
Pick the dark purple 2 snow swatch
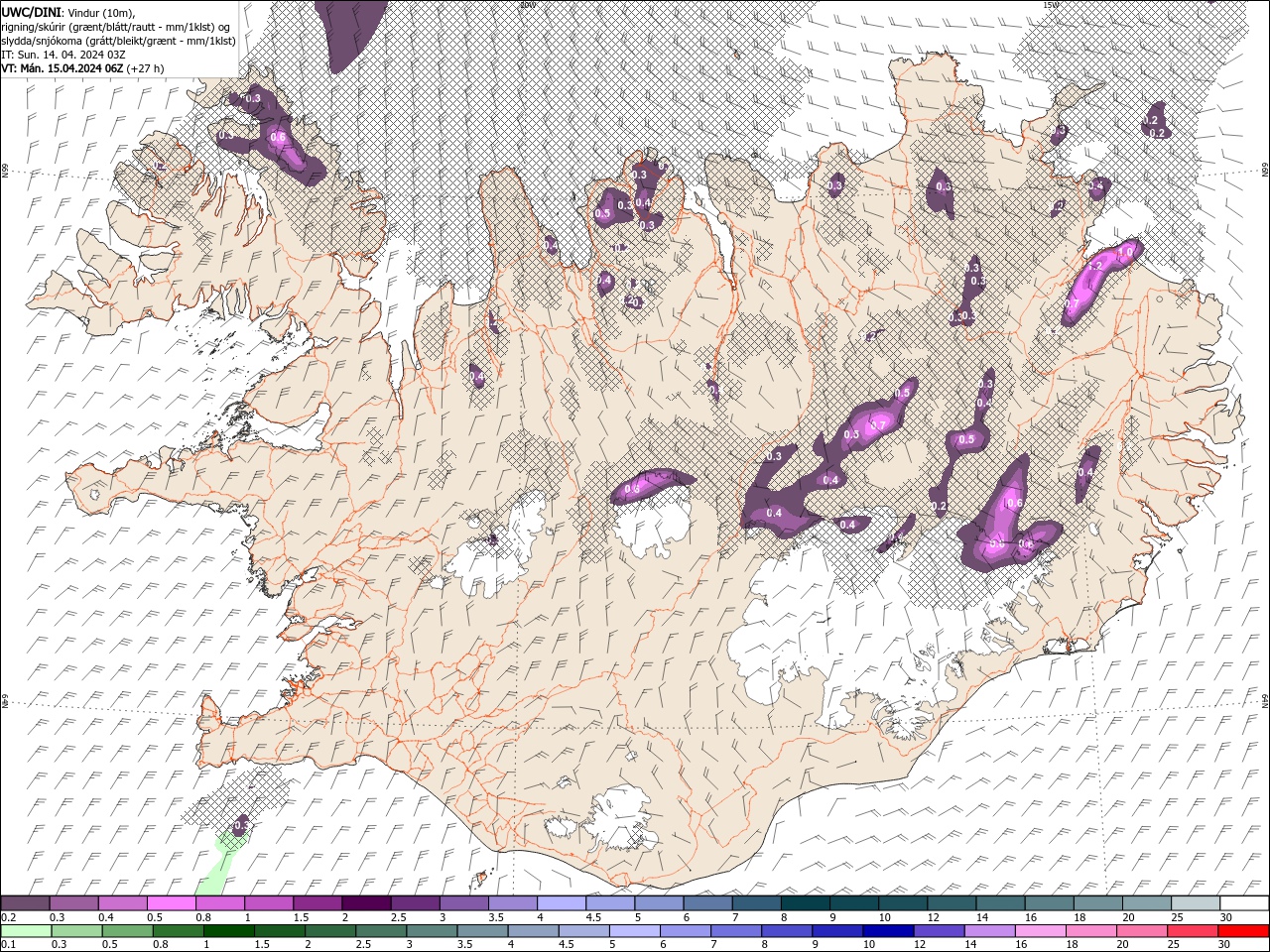pos(366,903)
